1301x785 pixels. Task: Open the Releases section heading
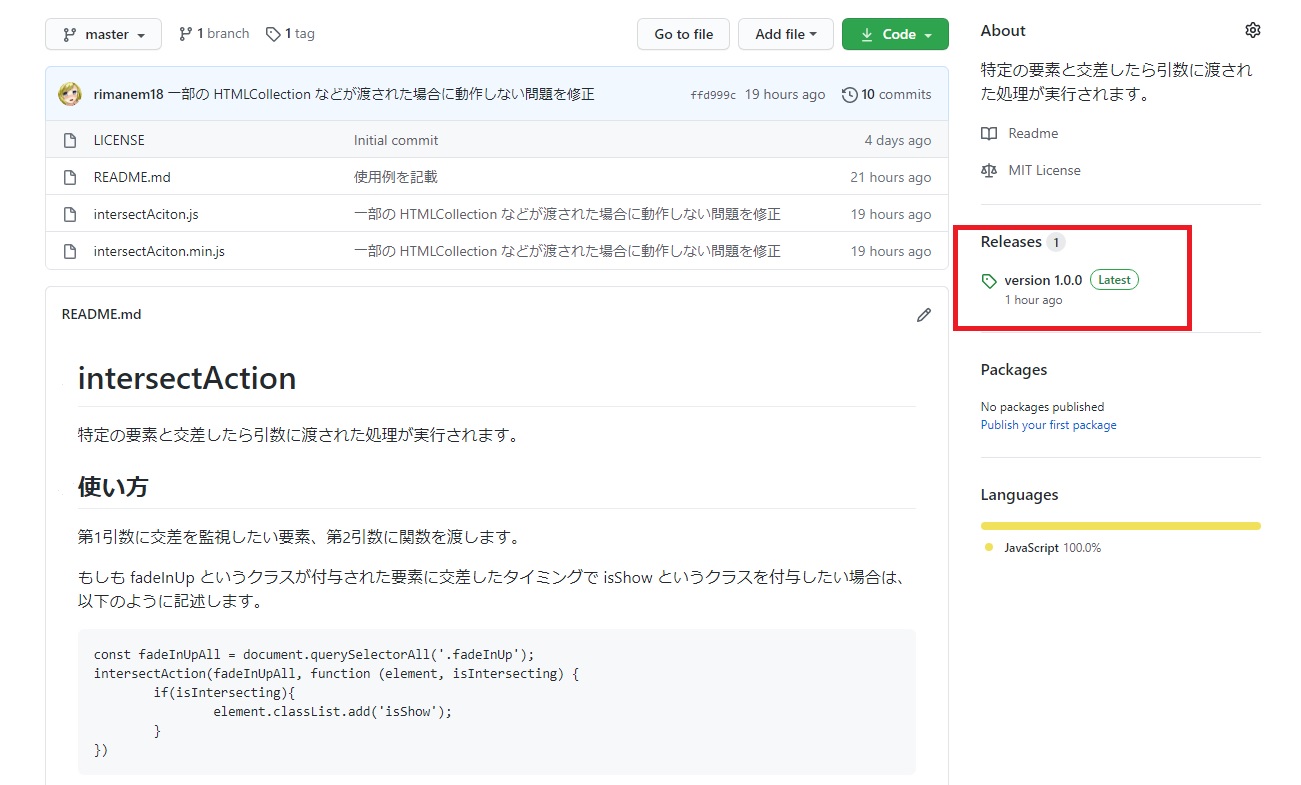coord(1011,242)
